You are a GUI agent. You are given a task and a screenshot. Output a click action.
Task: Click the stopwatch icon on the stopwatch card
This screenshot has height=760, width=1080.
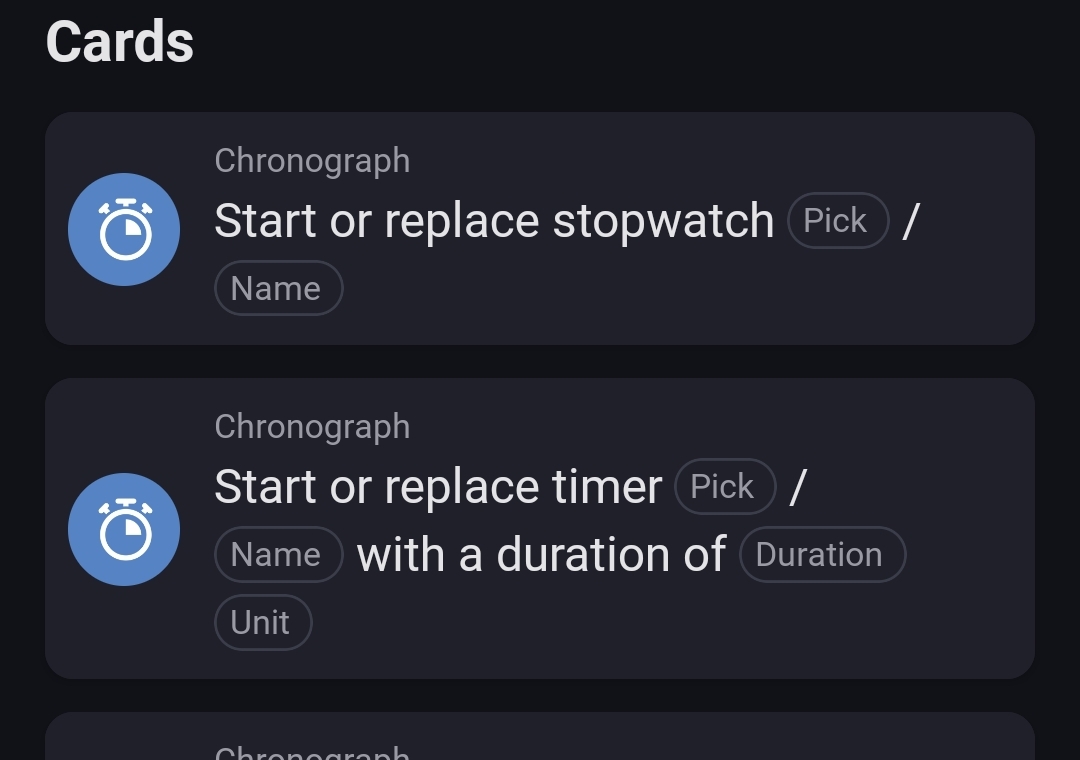pos(124,229)
